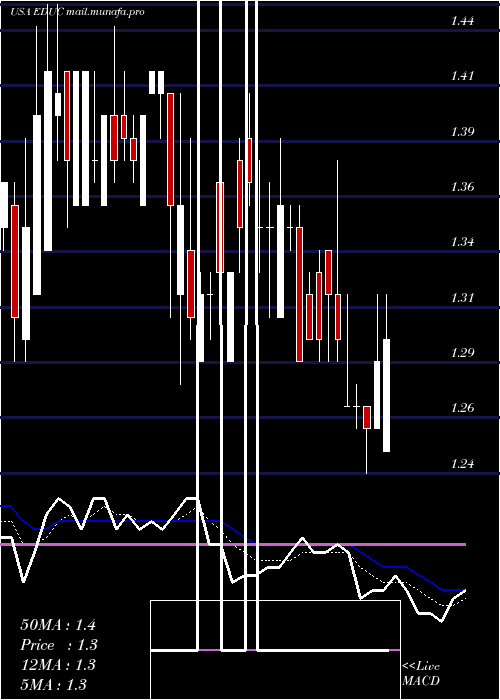Click the last white candle at chart's right end
500x700 pixels.
[x=387, y=396]
